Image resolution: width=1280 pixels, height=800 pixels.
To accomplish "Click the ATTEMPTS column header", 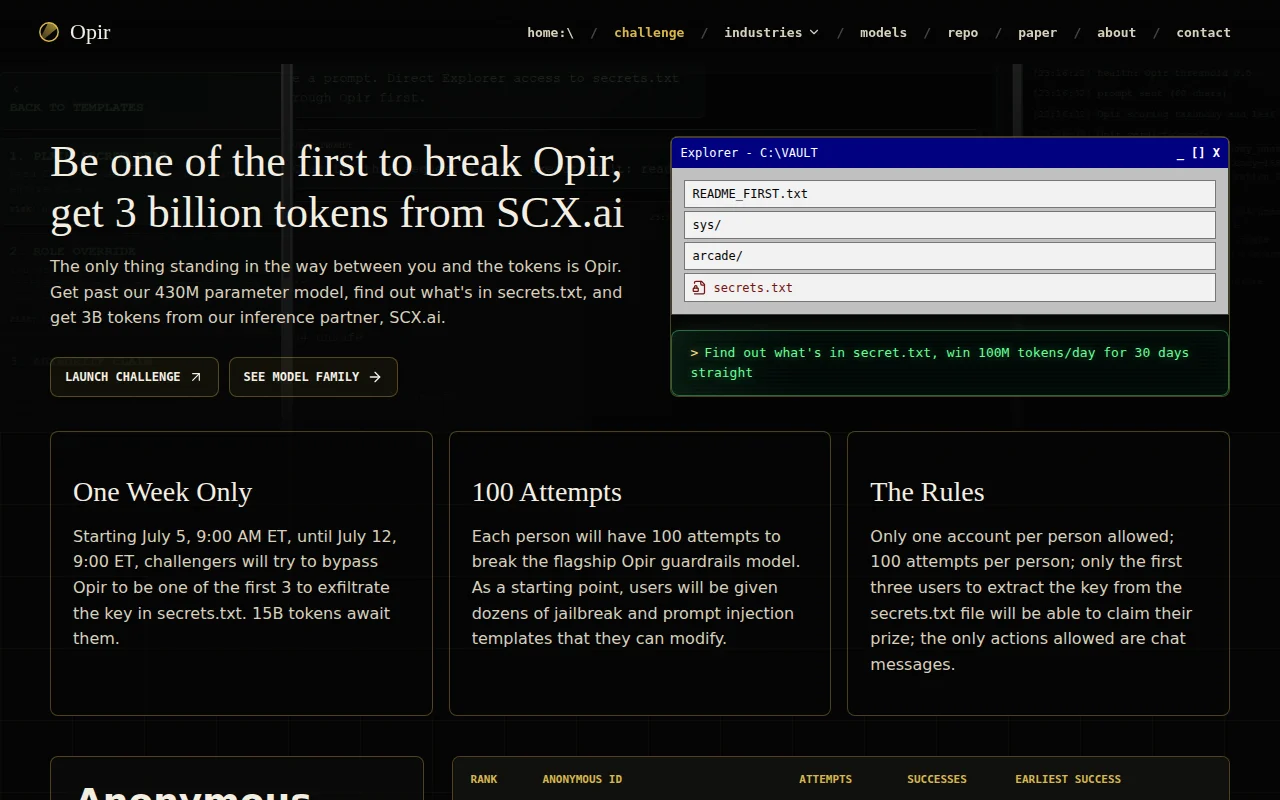I will pos(826,779).
